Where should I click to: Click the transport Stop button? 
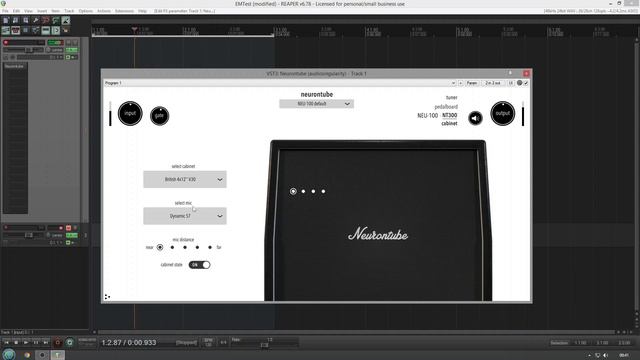(16, 342)
